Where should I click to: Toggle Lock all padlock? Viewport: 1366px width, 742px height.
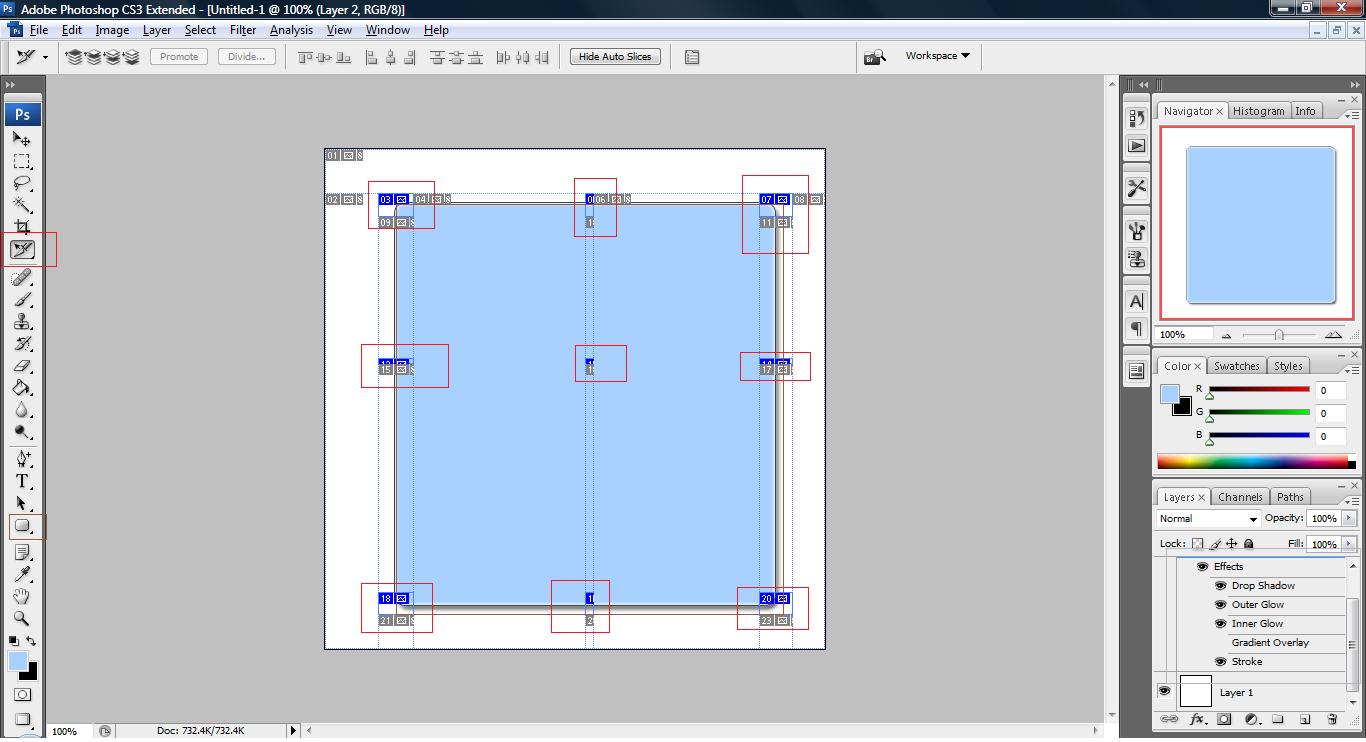(x=1249, y=544)
